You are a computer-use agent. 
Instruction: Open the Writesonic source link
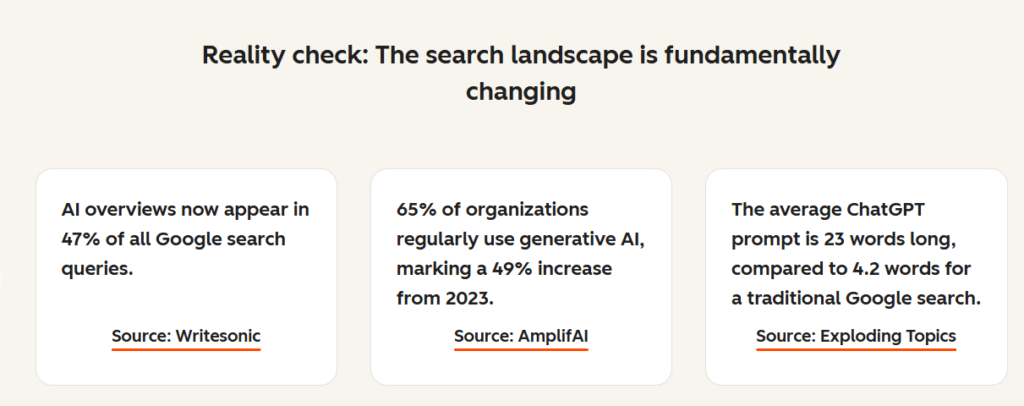186,336
